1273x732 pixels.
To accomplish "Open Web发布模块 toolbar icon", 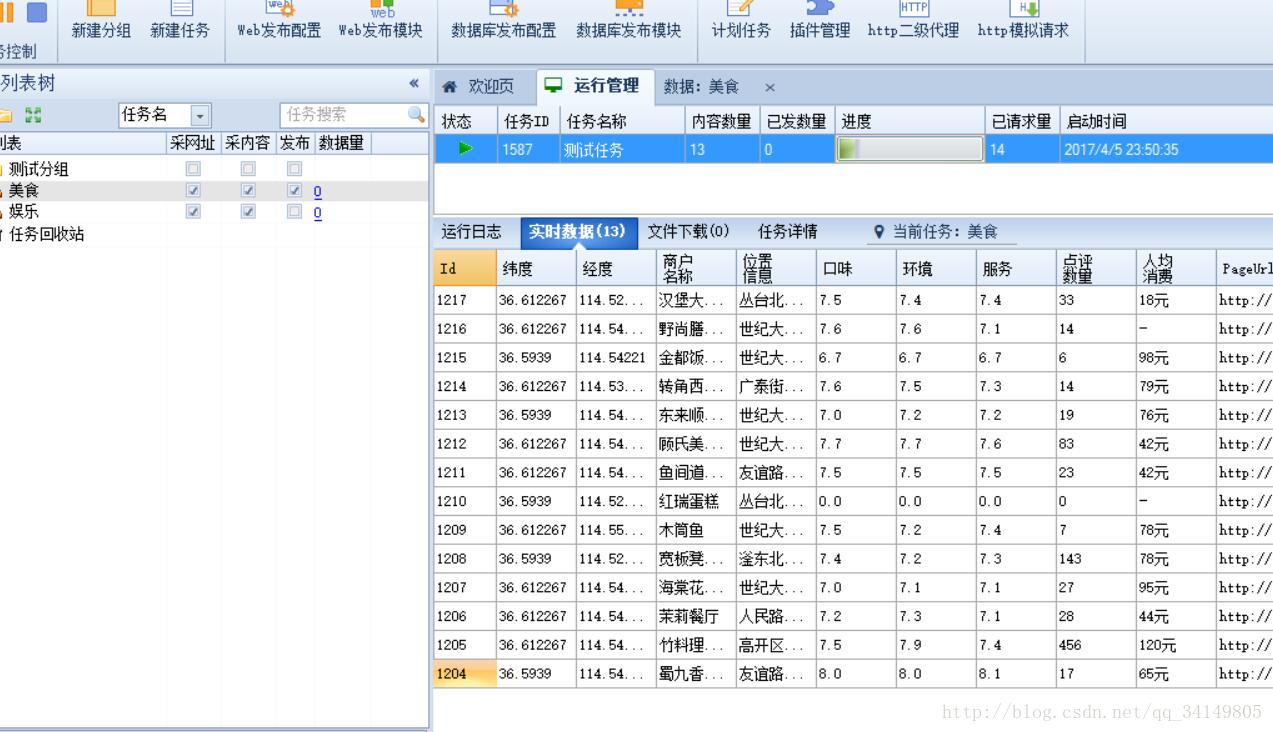I will (382, 8).
